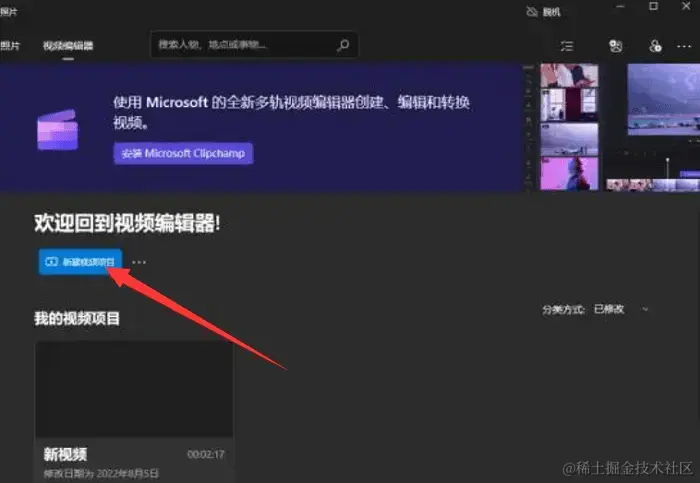The width and height of the screenshot is (700, 483).
Task: Click the offline cloud status icon
Action: click(x=531, y=12)
